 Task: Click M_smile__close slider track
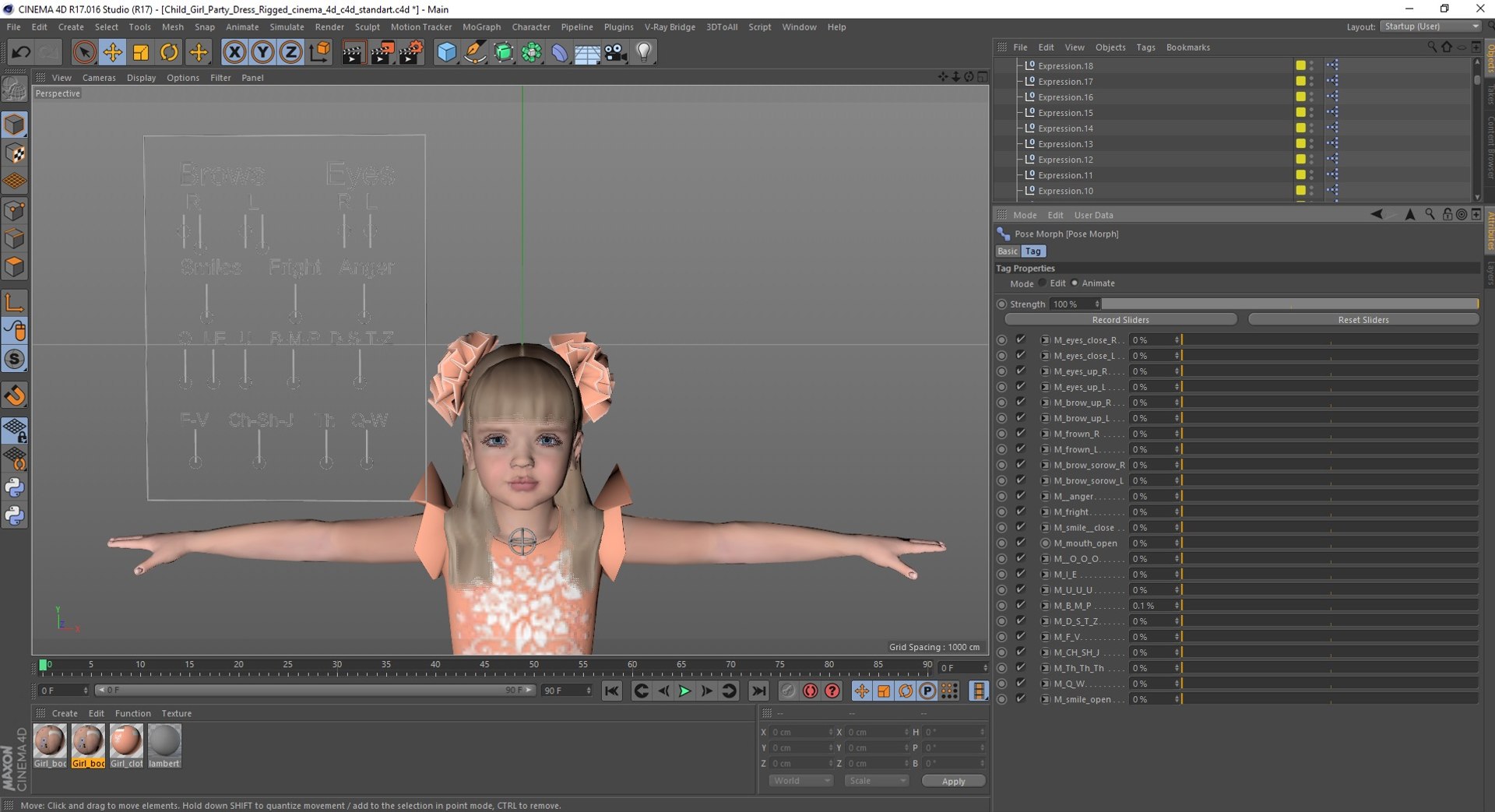coord(1330,527)
